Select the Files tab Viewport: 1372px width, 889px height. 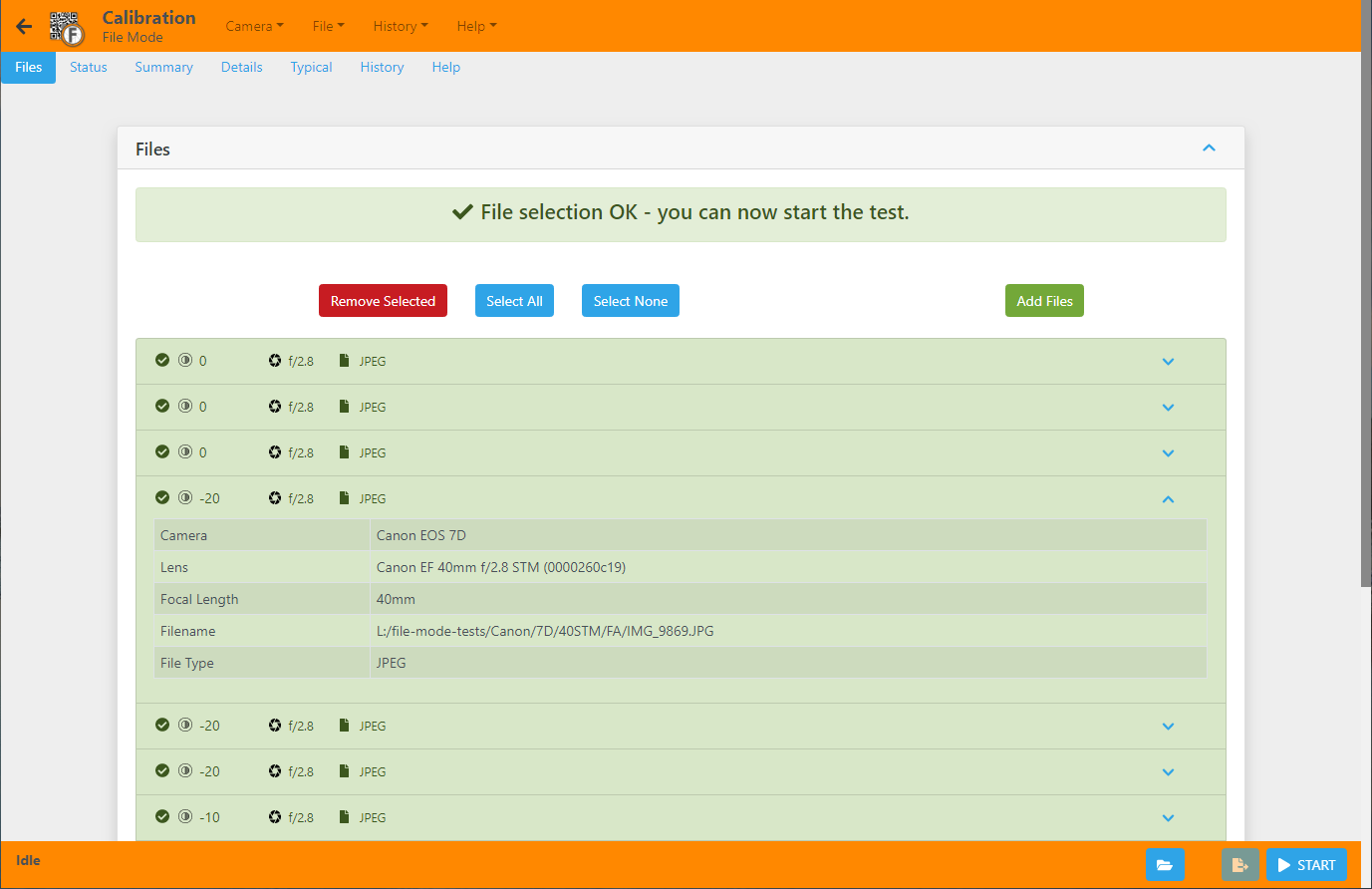click(29, 67)
